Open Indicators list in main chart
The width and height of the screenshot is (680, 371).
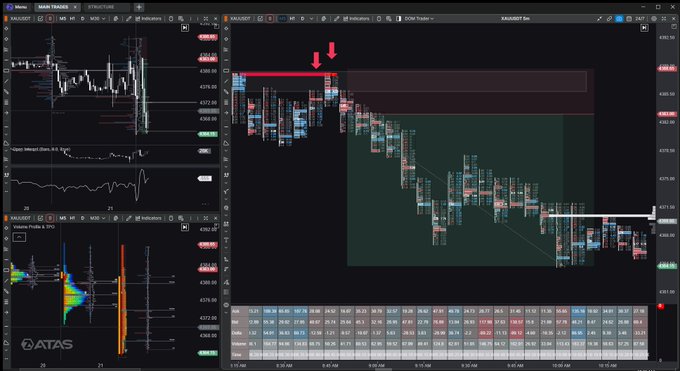(356, 19)
